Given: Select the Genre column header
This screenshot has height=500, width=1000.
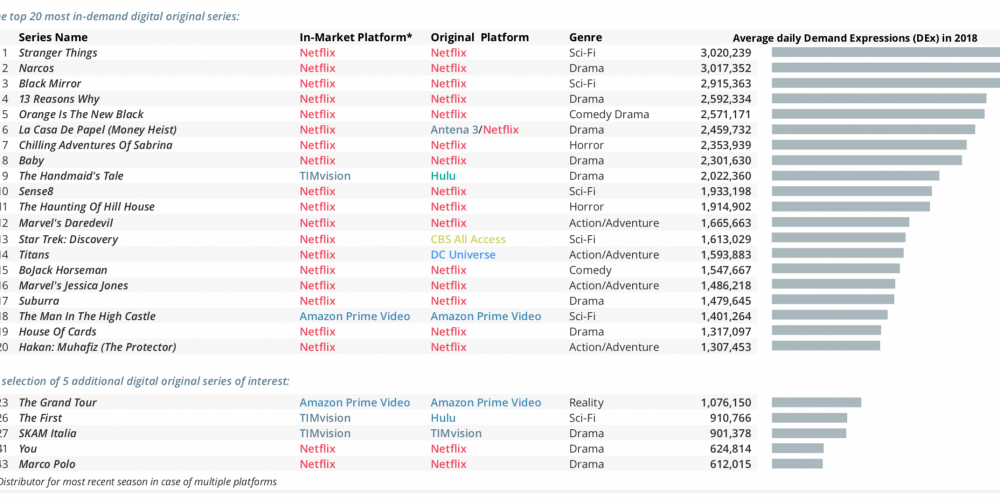Looking at the screenshot, I should [x=585, y=38].
